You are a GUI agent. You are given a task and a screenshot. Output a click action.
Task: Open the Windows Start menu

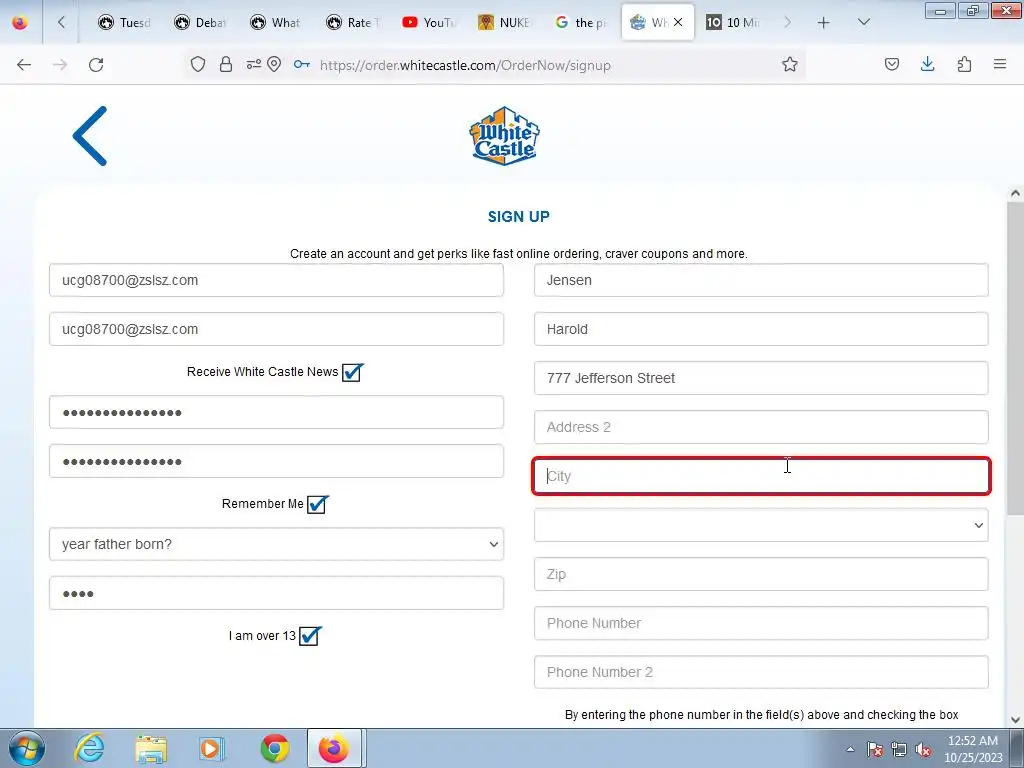pos(27,748)
